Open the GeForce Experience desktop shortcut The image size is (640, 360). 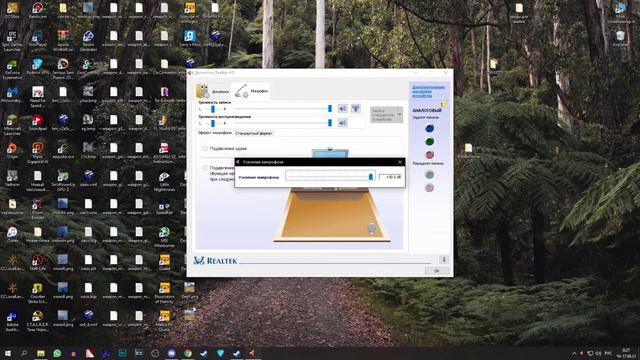pyautogui.click(x=12, y=68)
